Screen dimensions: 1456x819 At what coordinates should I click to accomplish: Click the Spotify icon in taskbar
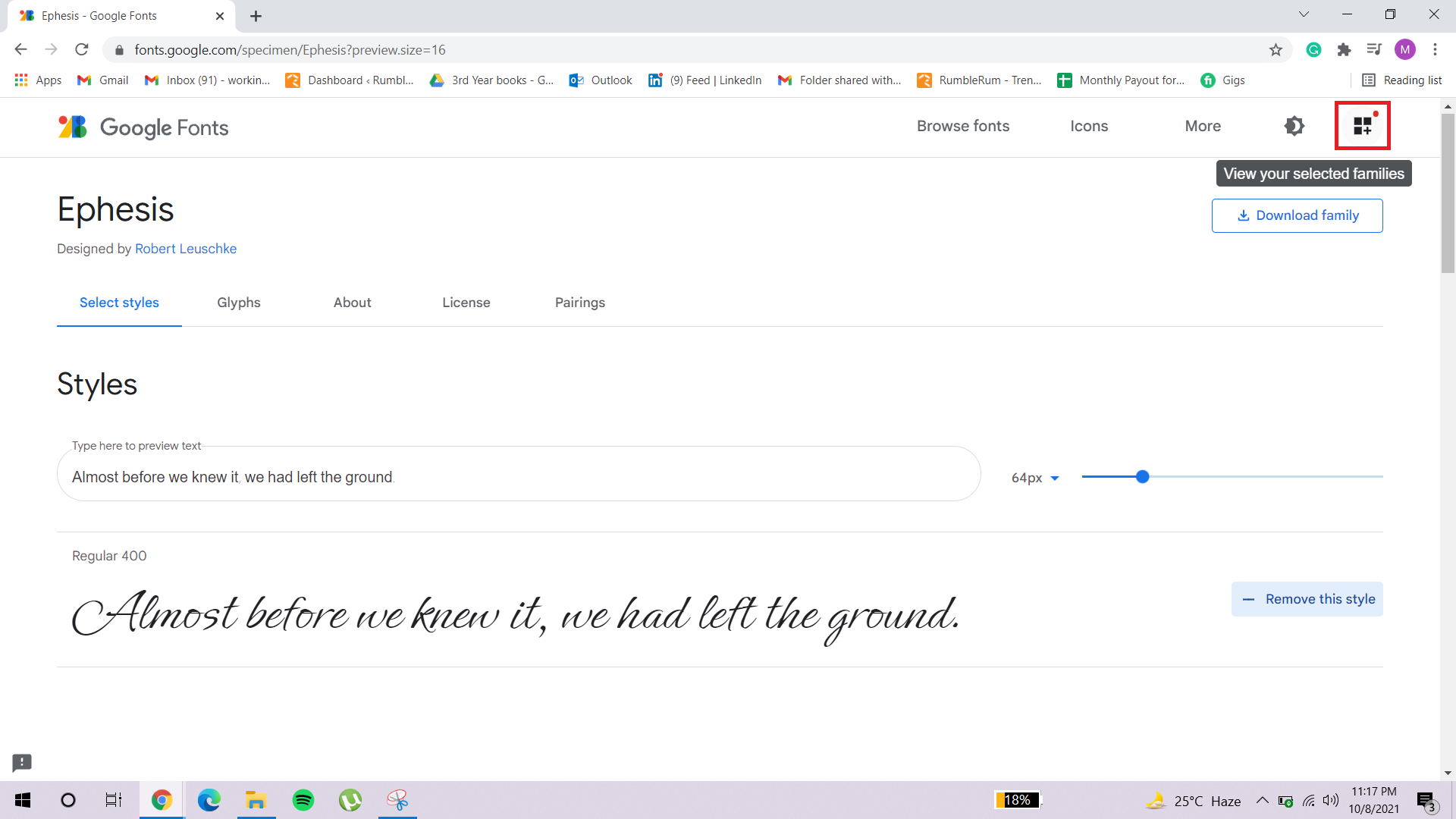[x=303, y=800]
